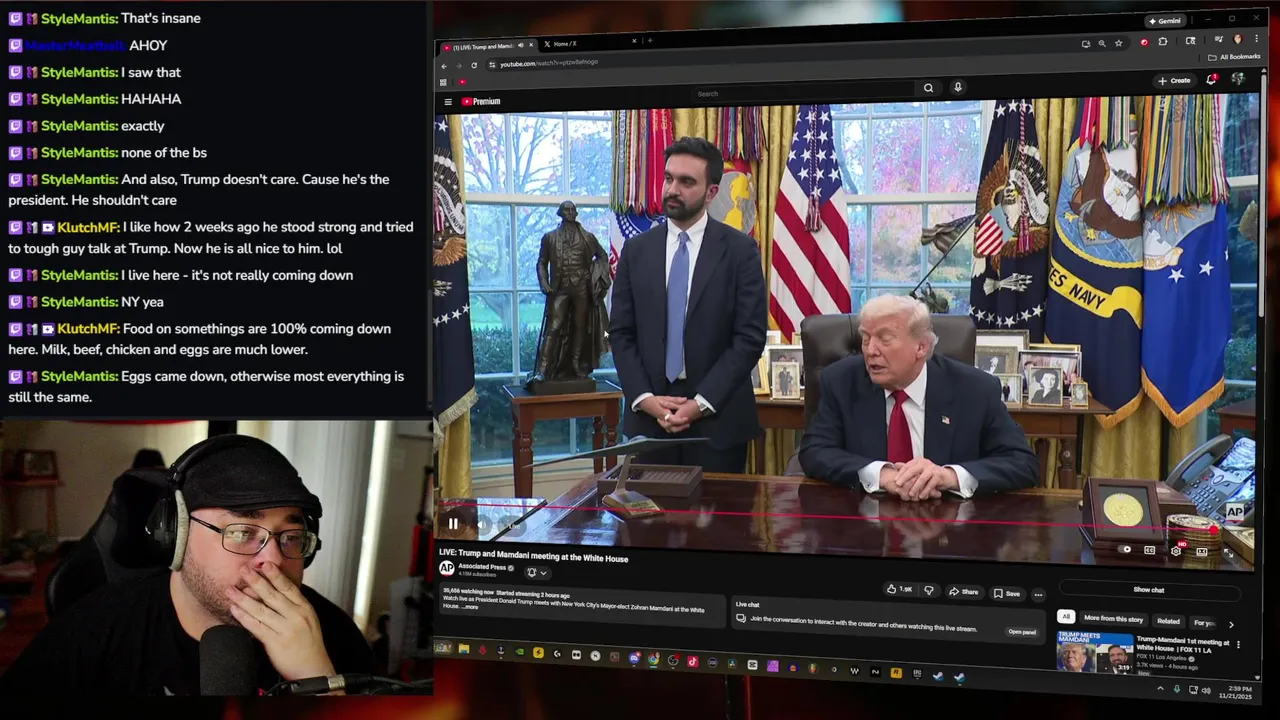Click YouTube search magnifier button
1280x720 pixels.
[928, 88]
